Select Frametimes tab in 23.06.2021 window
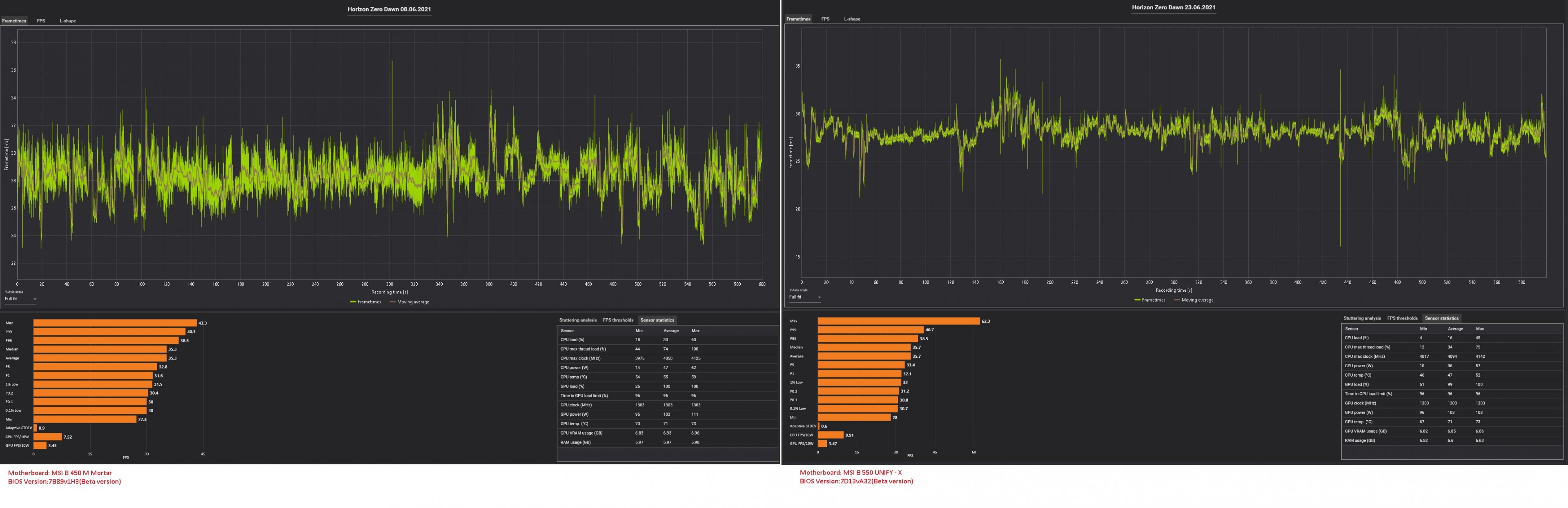Viewport: 1568px width, 508px height. click(798, 19)
